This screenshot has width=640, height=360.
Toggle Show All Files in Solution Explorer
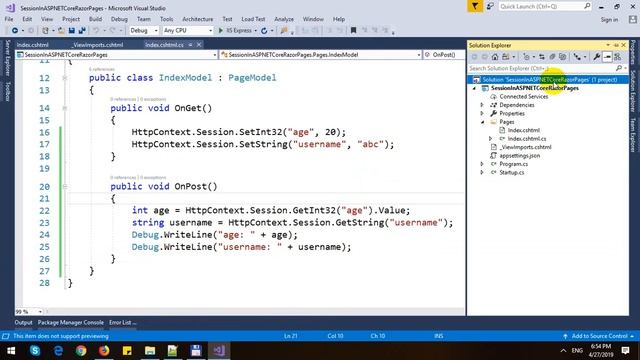(x=563, y=57)
